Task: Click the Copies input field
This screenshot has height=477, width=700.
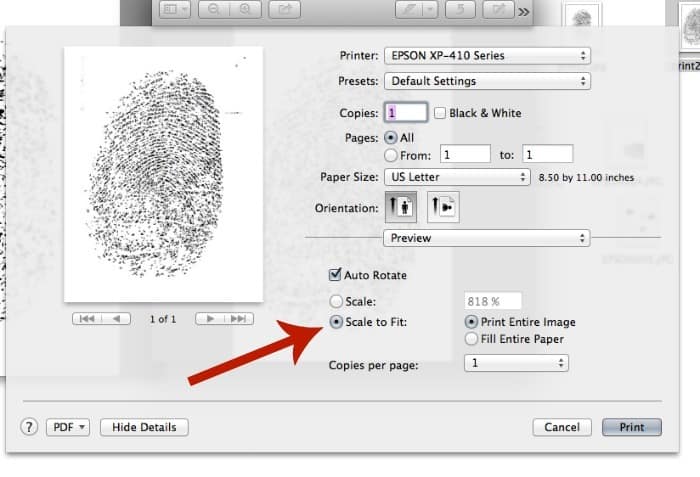Action: [406, 112]
